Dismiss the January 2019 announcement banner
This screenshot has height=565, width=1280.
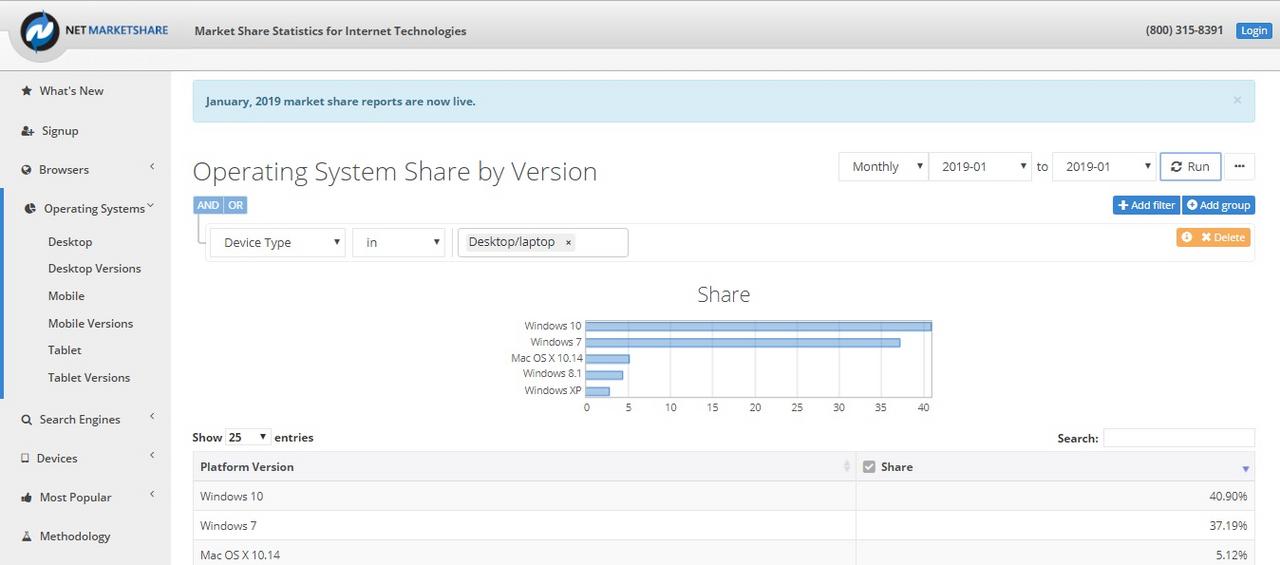pyautogui.click(x=1237, y=100)
